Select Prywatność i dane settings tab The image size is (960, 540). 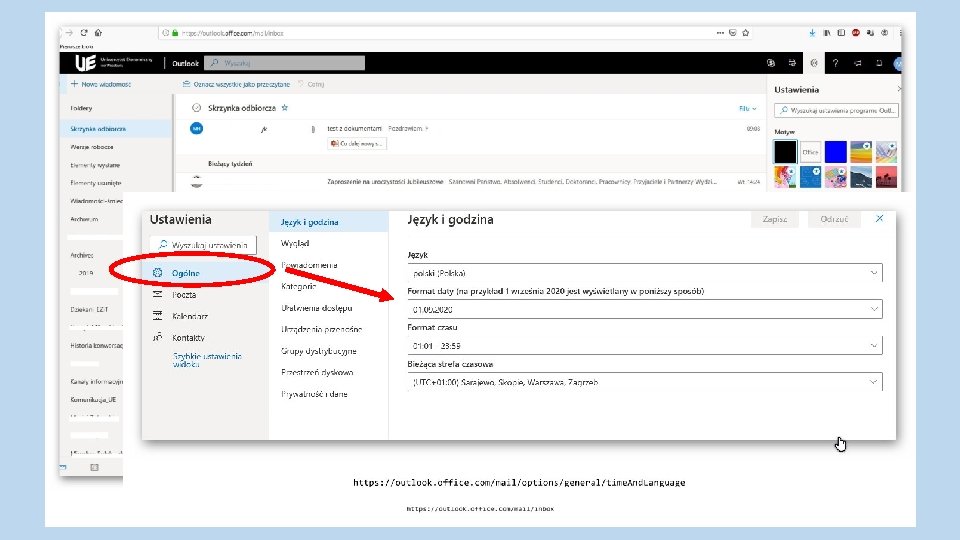pyautogui.click(x=314, y=394)
